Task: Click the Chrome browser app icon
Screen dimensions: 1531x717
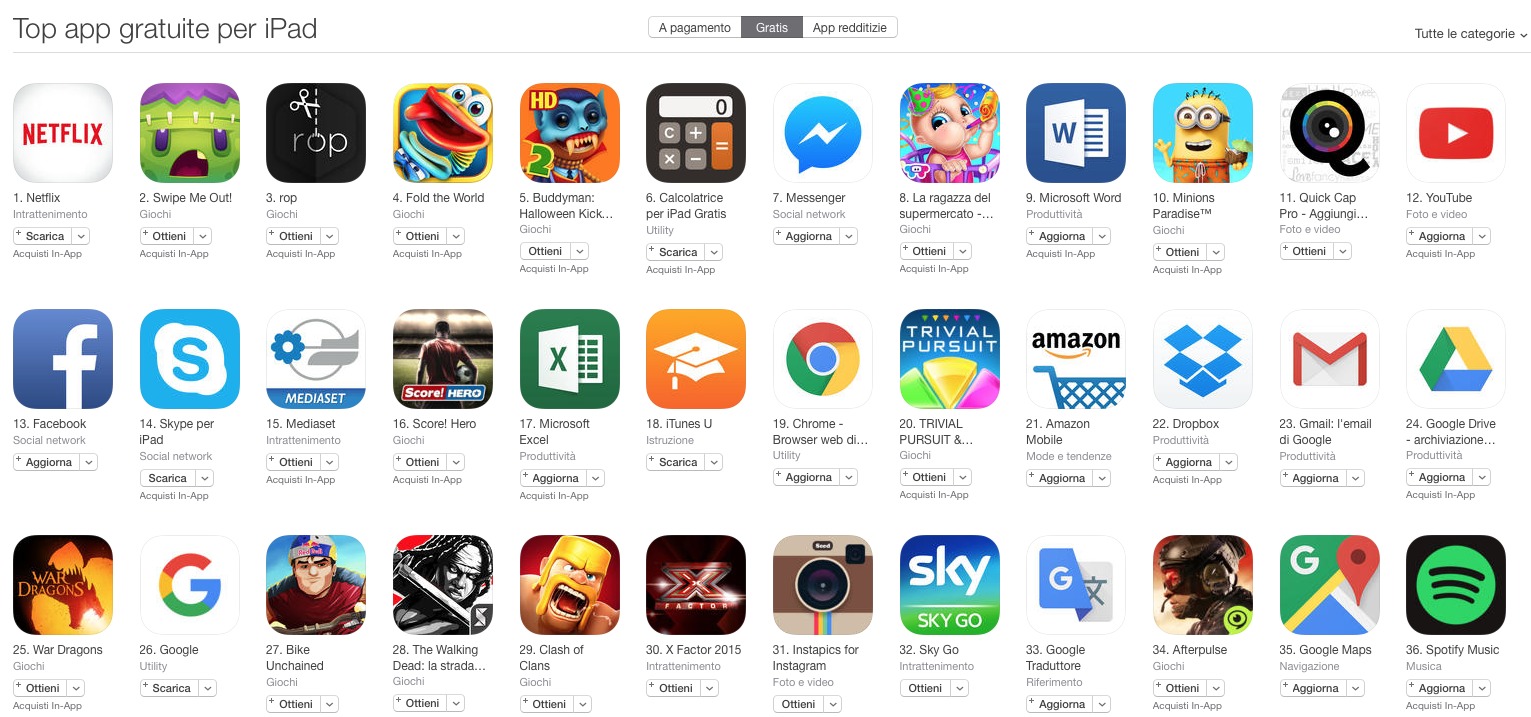Action: [823, 359]
